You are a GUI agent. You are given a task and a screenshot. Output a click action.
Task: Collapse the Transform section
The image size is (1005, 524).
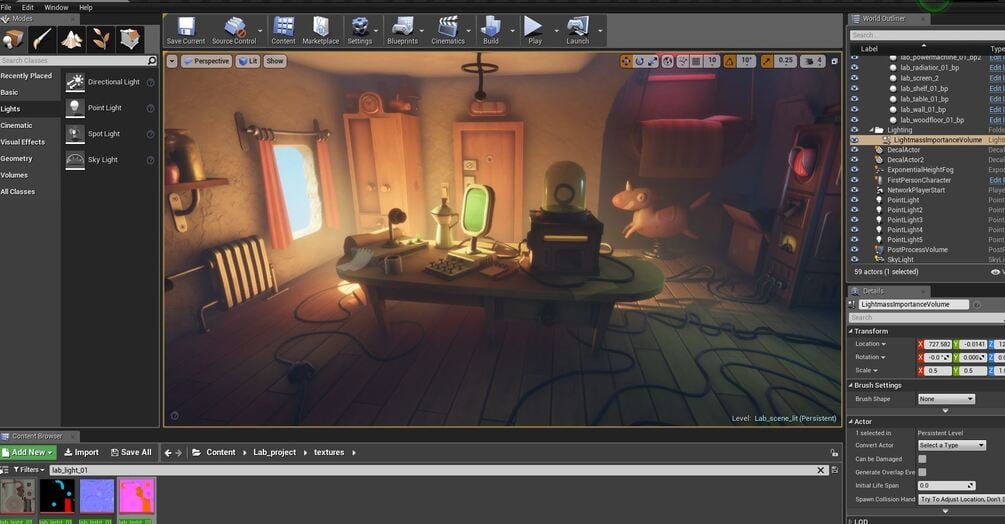851,331
